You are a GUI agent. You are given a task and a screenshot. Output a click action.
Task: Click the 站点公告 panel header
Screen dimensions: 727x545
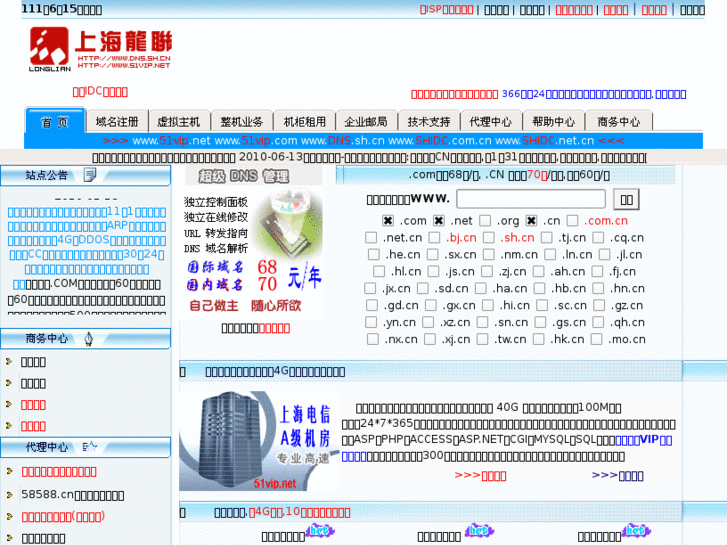coord(86,175)
